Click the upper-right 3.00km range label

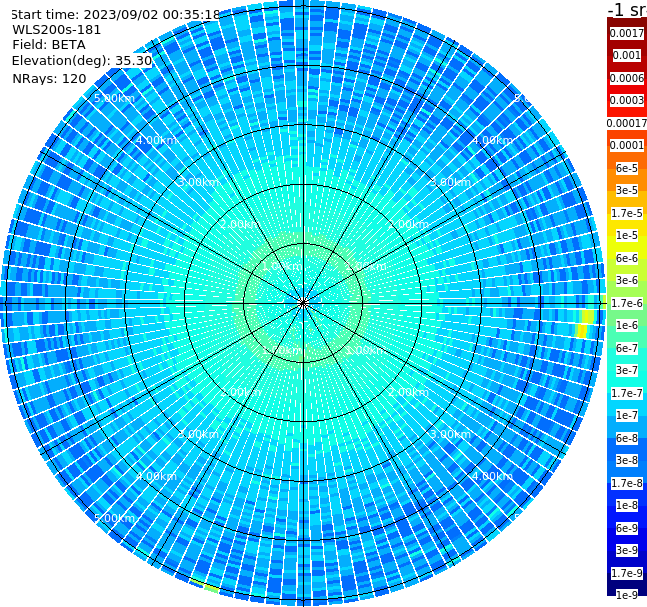point(450,182)
